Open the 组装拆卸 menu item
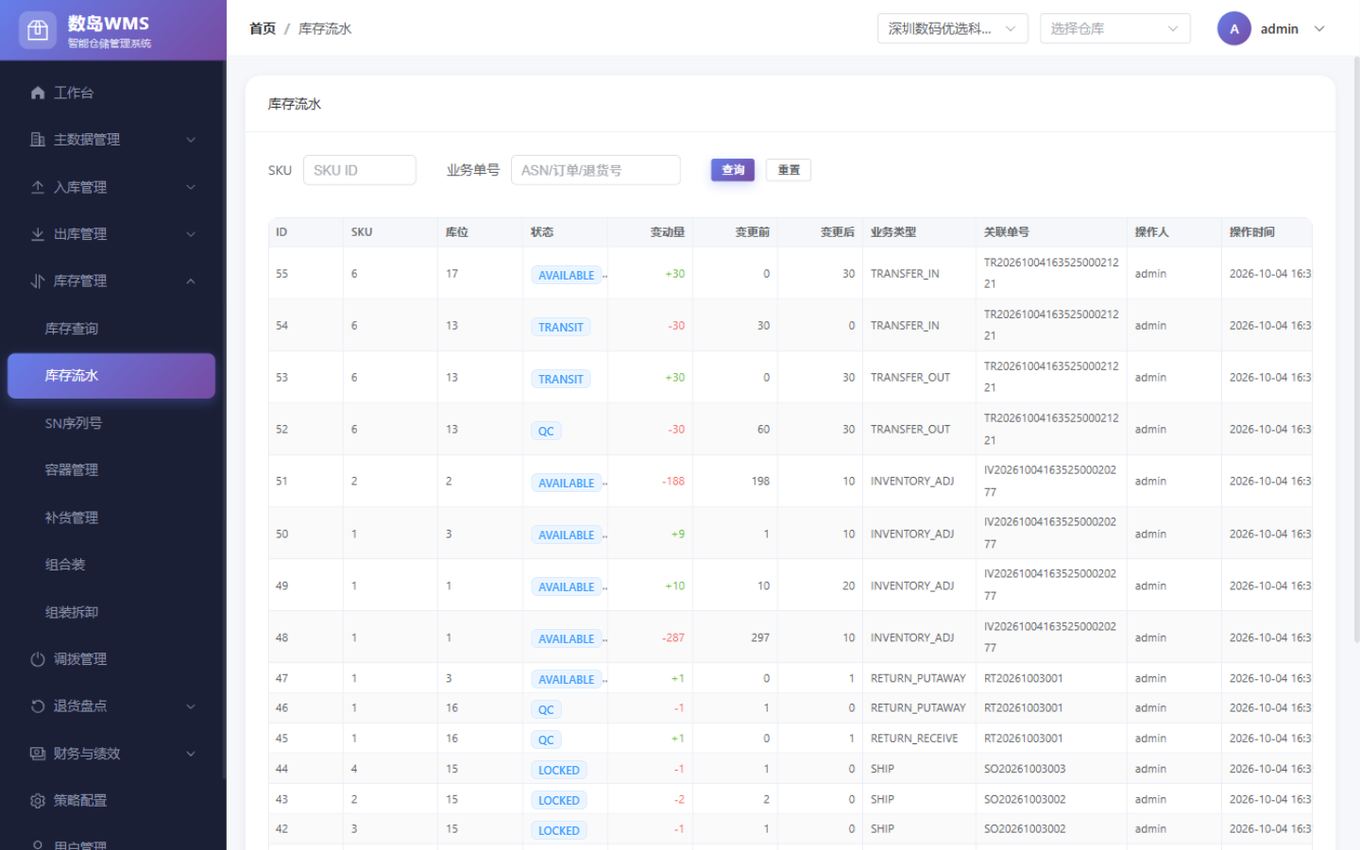This screenshot has height=850, width=1360. click(x=111, y=612)
